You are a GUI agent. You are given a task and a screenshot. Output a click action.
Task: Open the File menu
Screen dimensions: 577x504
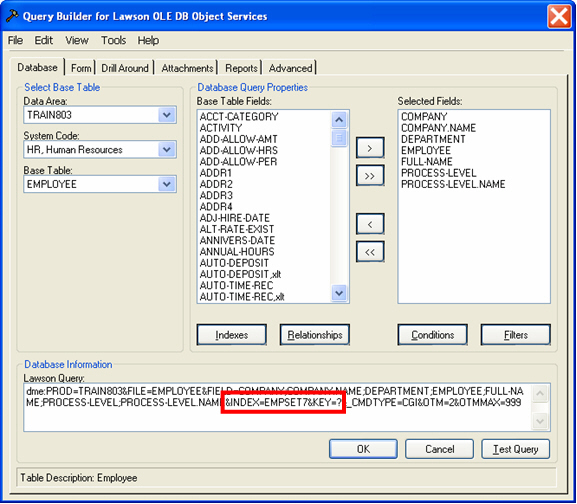tap(15, 40)
